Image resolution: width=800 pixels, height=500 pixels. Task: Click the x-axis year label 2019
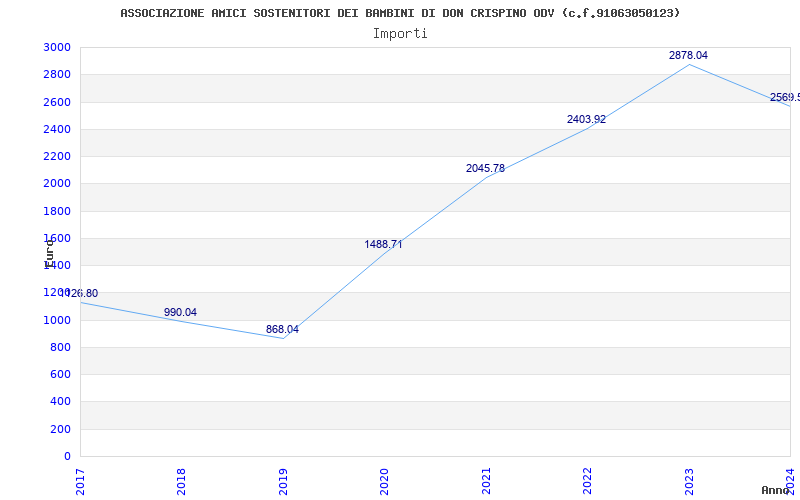click(283, 482)
